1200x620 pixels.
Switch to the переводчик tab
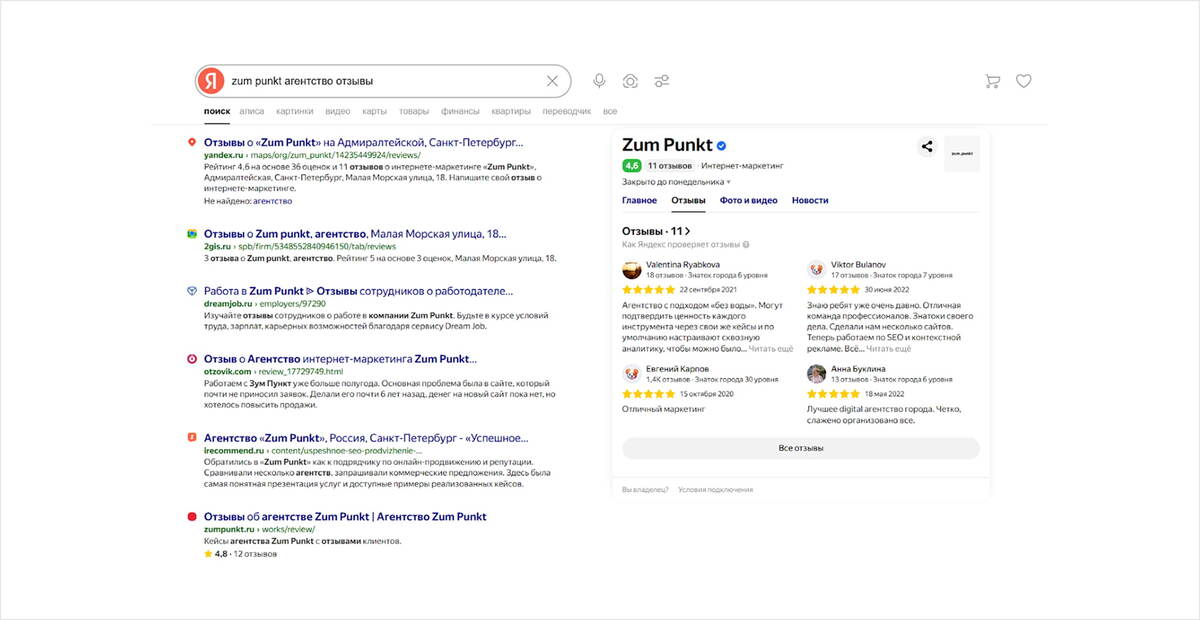pyautogui.click(x=567, y=112)
